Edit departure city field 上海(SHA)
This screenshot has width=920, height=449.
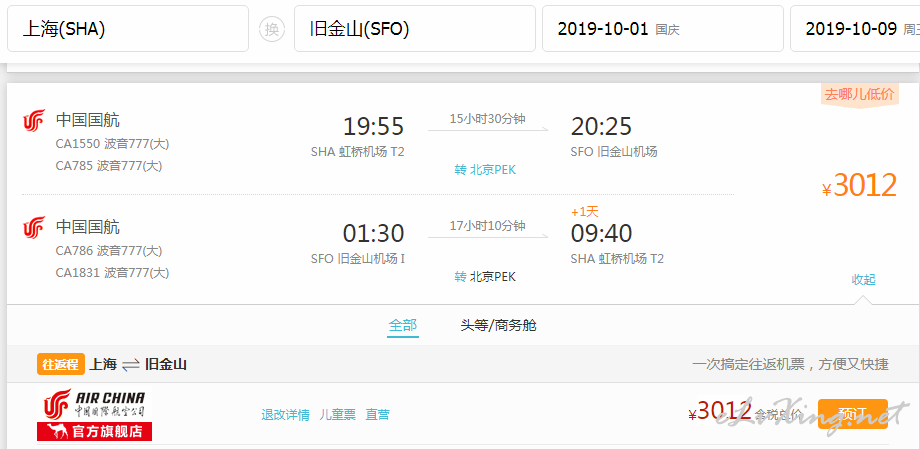click(x=128, y=29)
